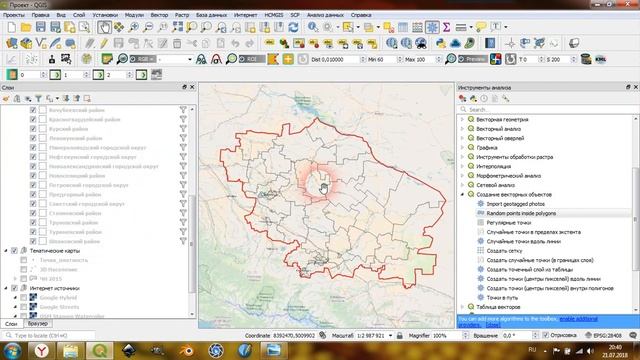Click the Add Vector Layer icon
Screen dimensions: 640x360
pos(40,43)
